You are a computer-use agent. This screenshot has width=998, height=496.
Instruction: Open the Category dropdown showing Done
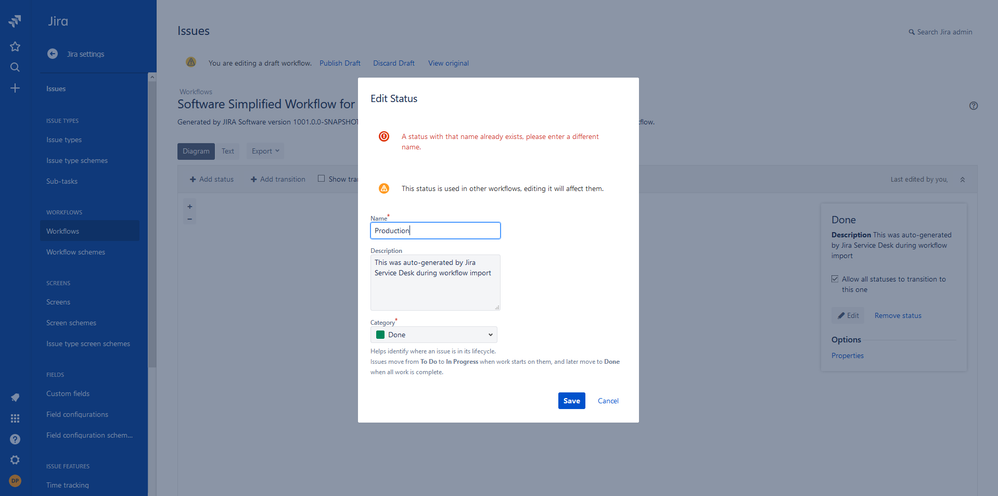coord(434,334)
